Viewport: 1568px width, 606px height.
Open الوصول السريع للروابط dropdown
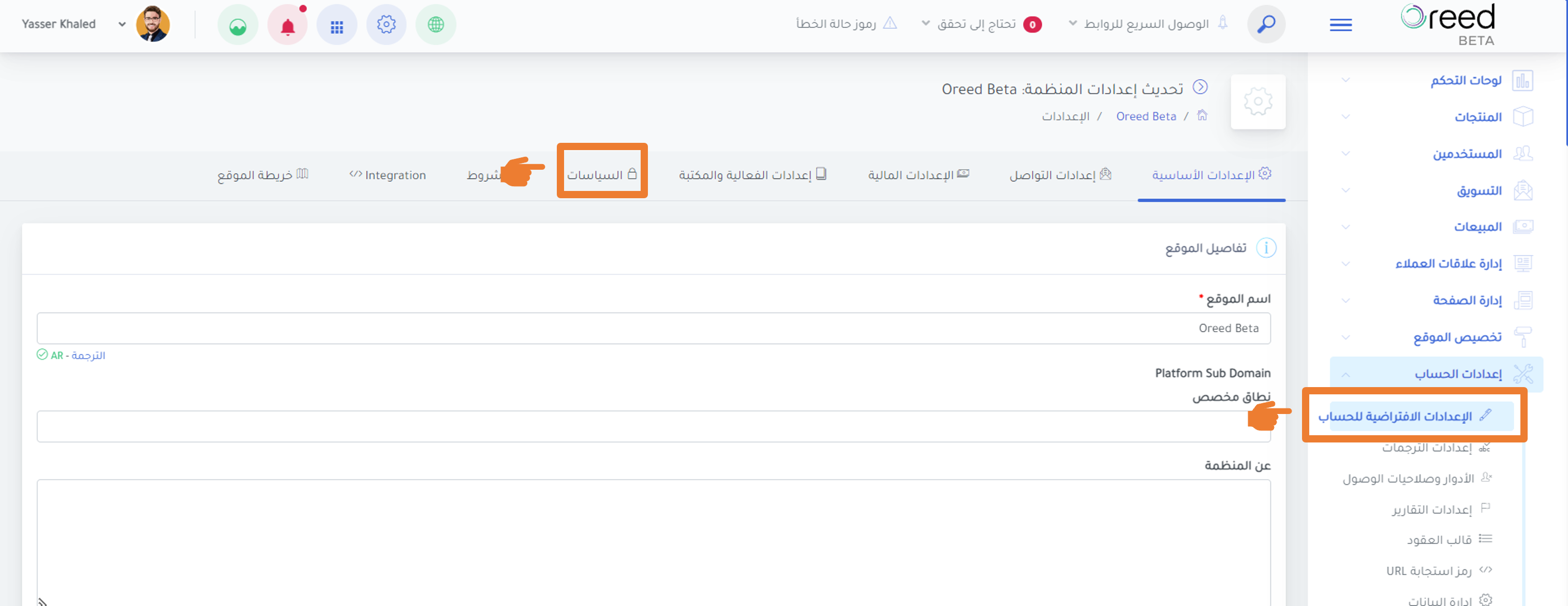1139,24
